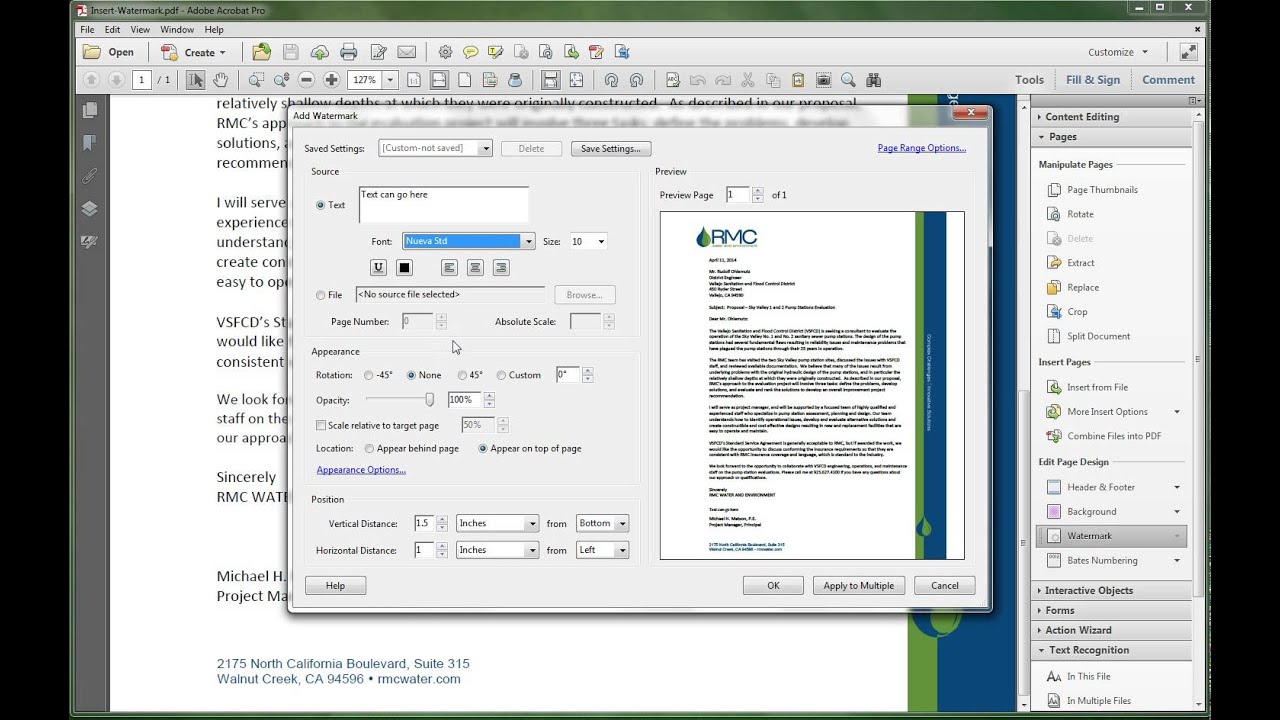Click the Print icon in toolbar
Image resolution: width=1280 pixels, height=720 pixels.
(x=349, y=52)
